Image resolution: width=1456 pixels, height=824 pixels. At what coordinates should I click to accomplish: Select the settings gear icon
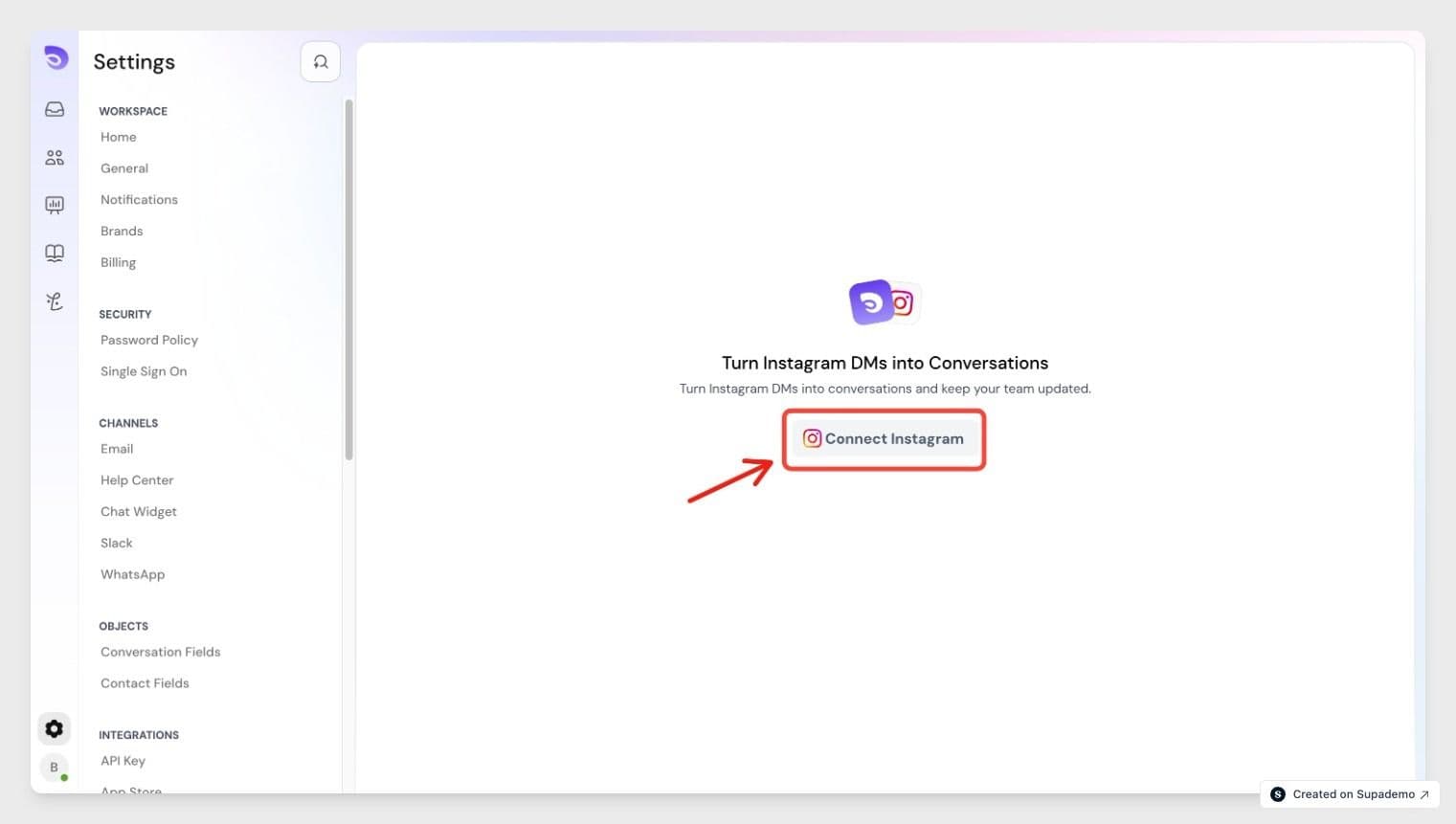[55, 728]
